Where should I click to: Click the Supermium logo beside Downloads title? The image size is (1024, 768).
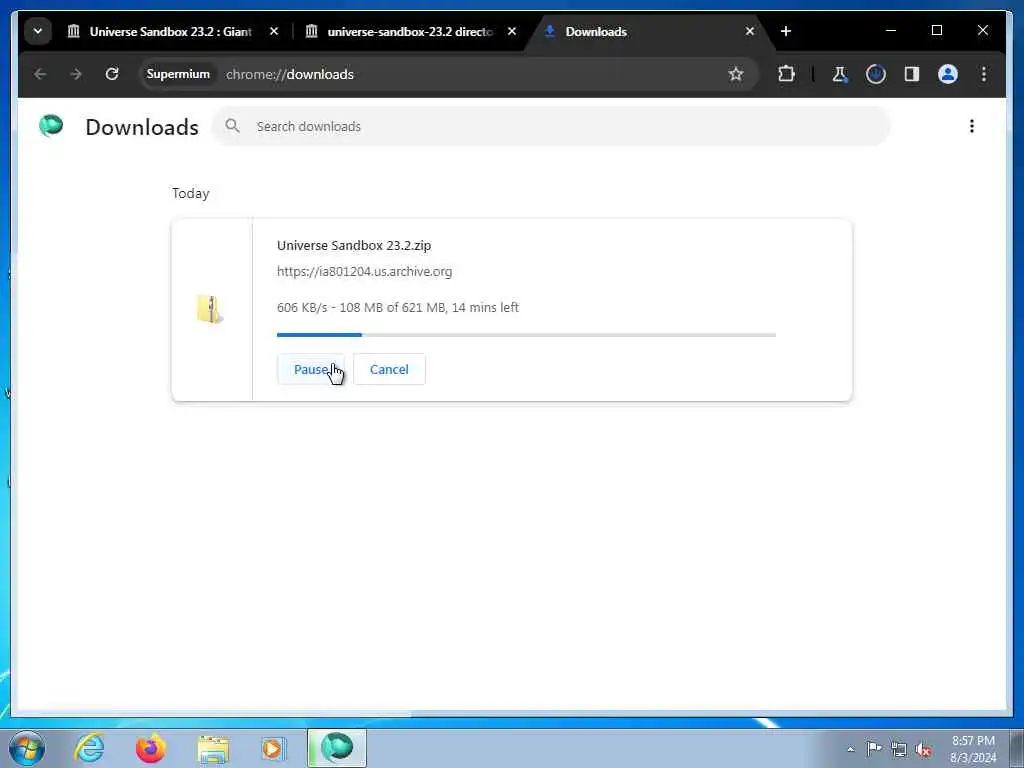[x=51, y=125]
